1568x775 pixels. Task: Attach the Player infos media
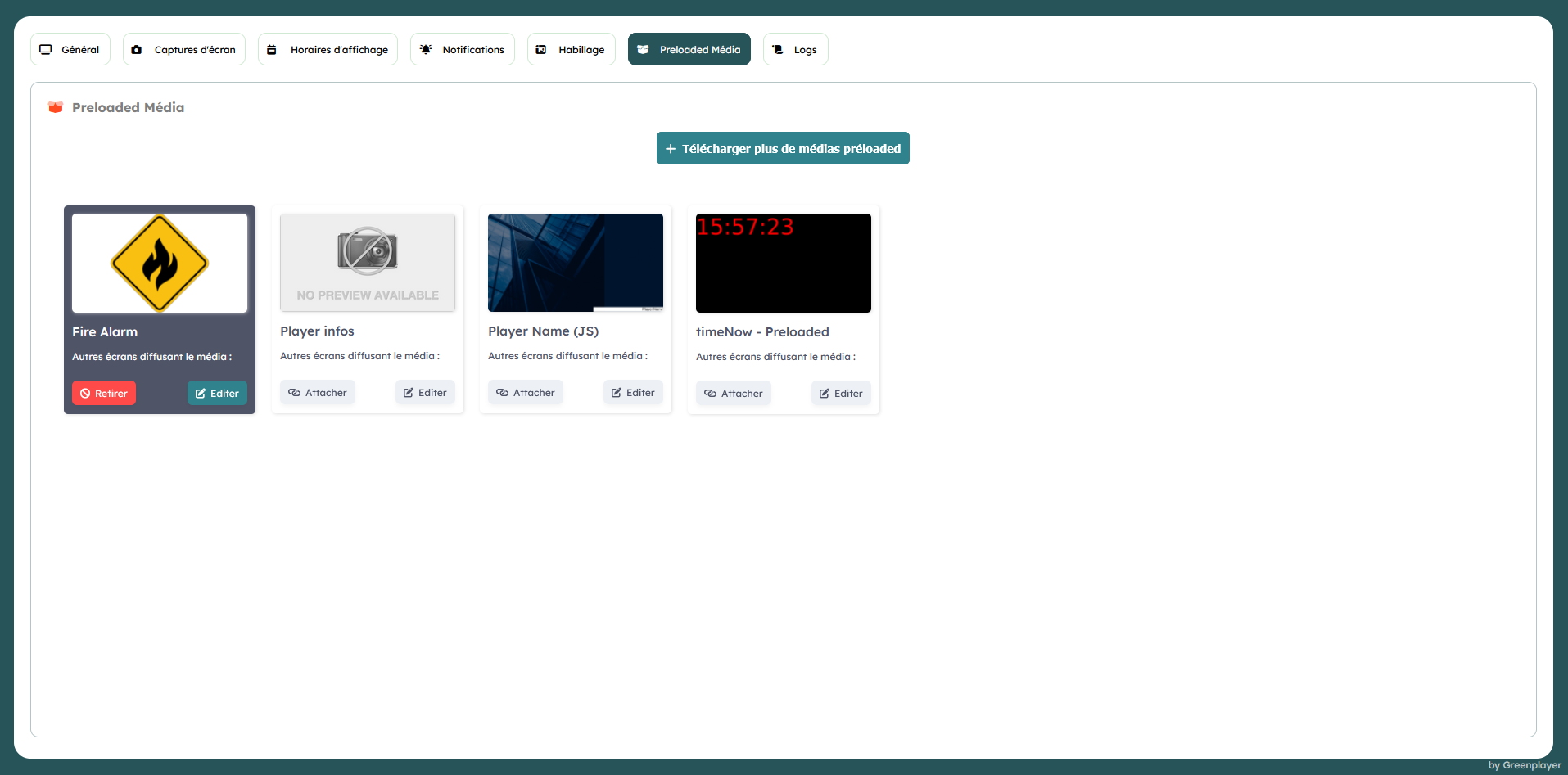318,393
